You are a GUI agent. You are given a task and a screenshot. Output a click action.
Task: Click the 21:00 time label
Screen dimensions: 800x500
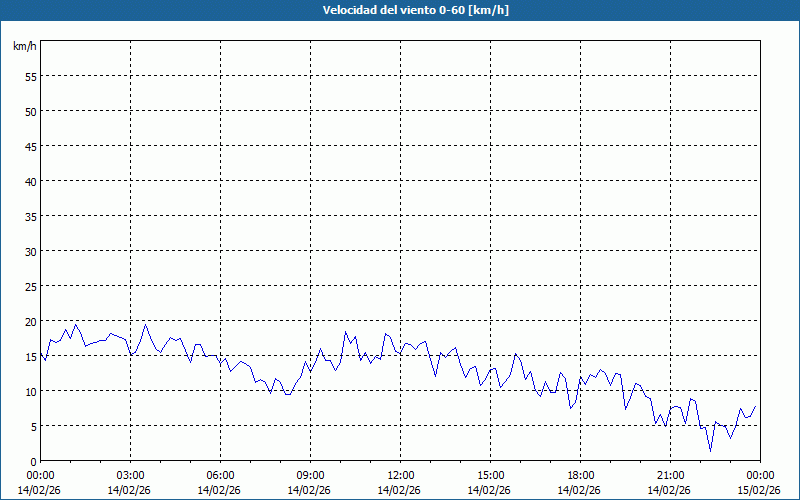point(670,475)
